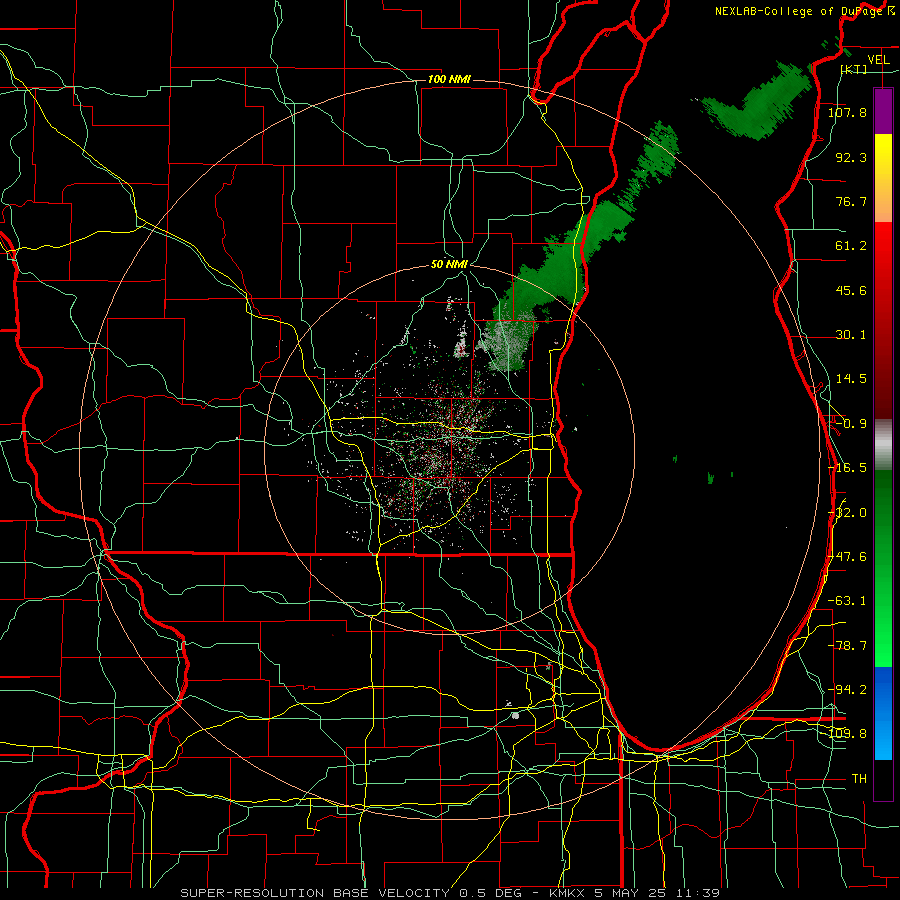Click the [KT] units label
900x900 pixels.
point(853,69)
